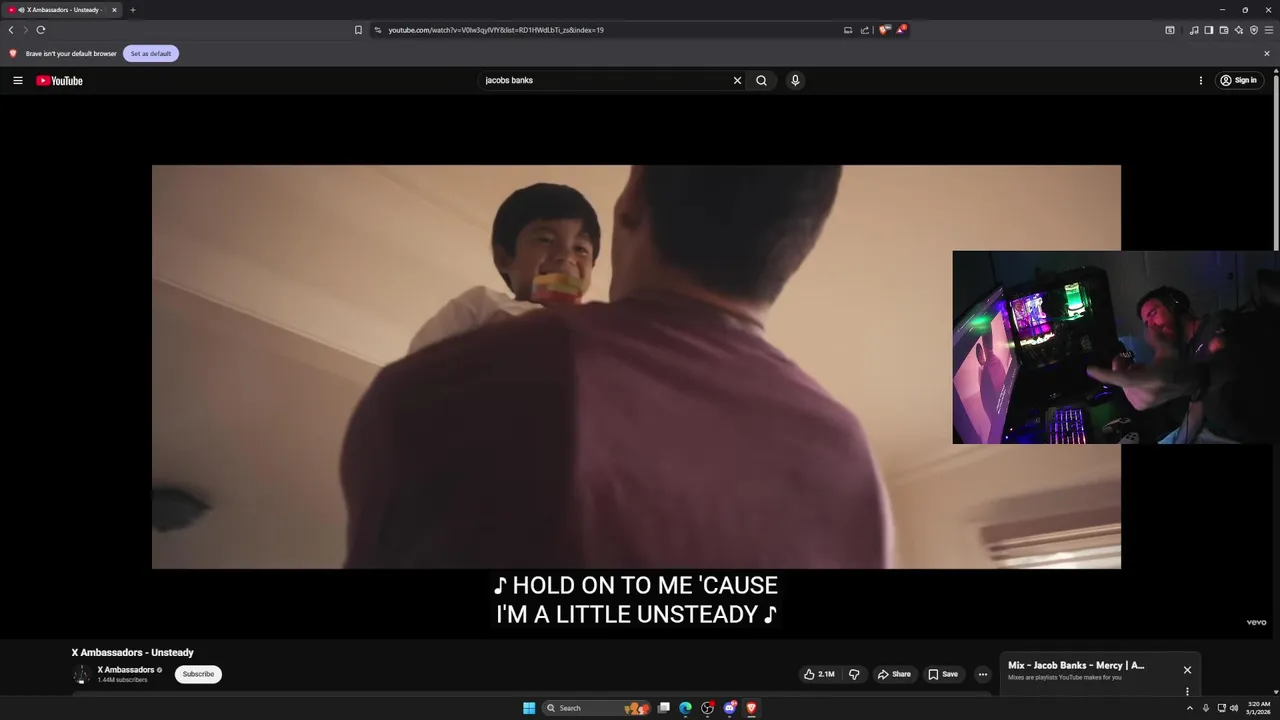The height and width of the screenshot is (720, 1280).
Task: Open the Brave Wallet icon
Action: [x=1224, y=30]
